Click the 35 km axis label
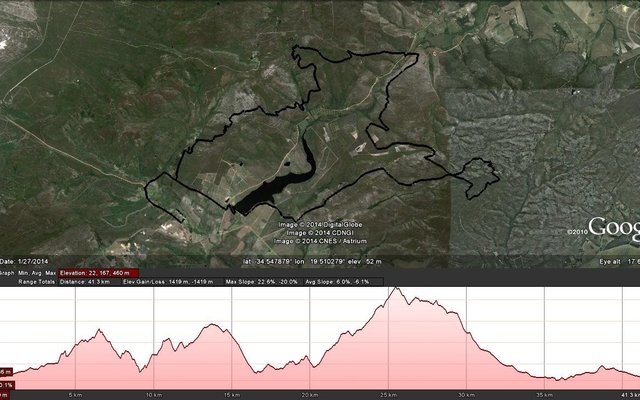Viewport: 640px width, 400px height. tap(544, 395)
